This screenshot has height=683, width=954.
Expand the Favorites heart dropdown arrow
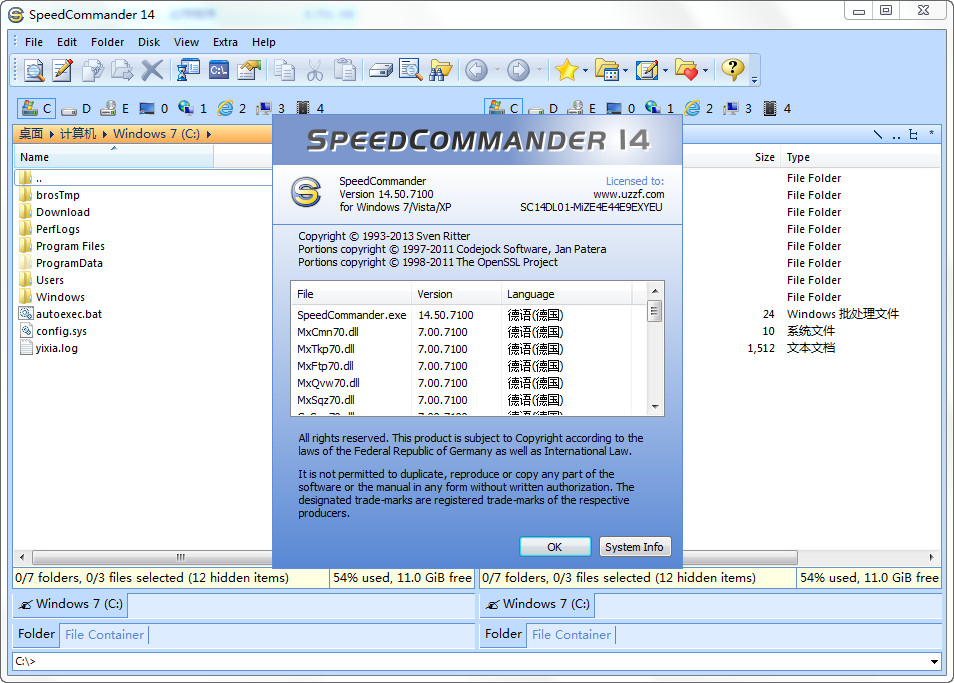pyautogui.click(x=705, y=70)
